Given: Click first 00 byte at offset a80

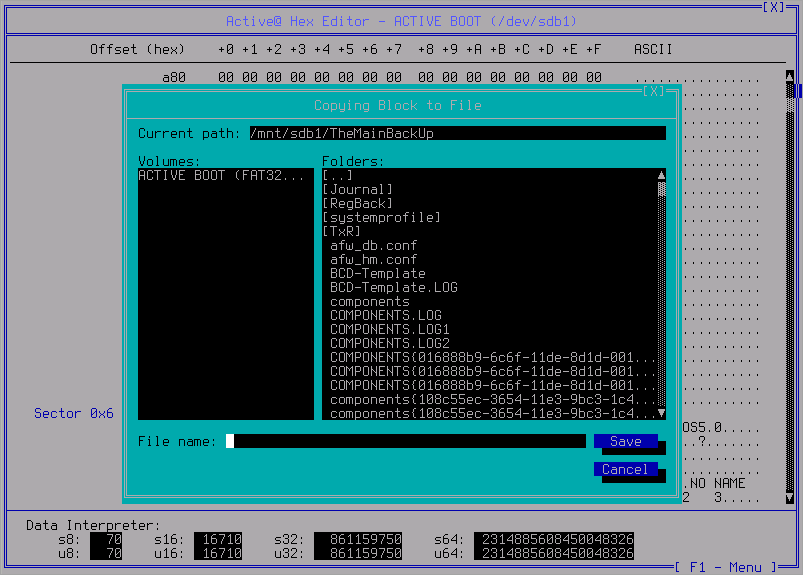Looking at the screenshot, I should click(x=225, y=77).
